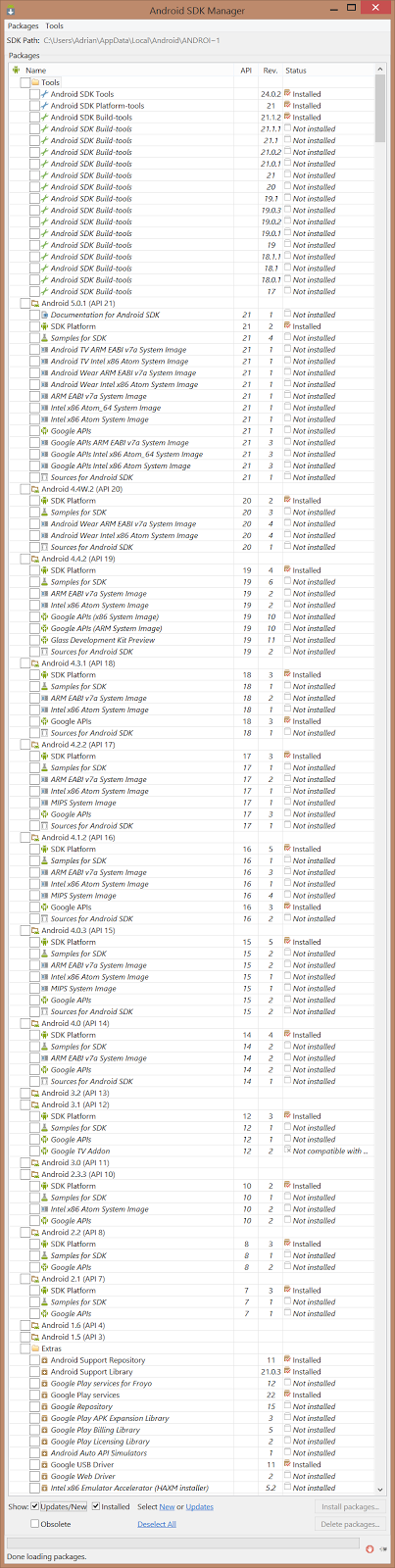Viewport: 395px width, 1568px height.
Task: Click the API 21 Samples for SDK flask icon
Action: (44, 338)
